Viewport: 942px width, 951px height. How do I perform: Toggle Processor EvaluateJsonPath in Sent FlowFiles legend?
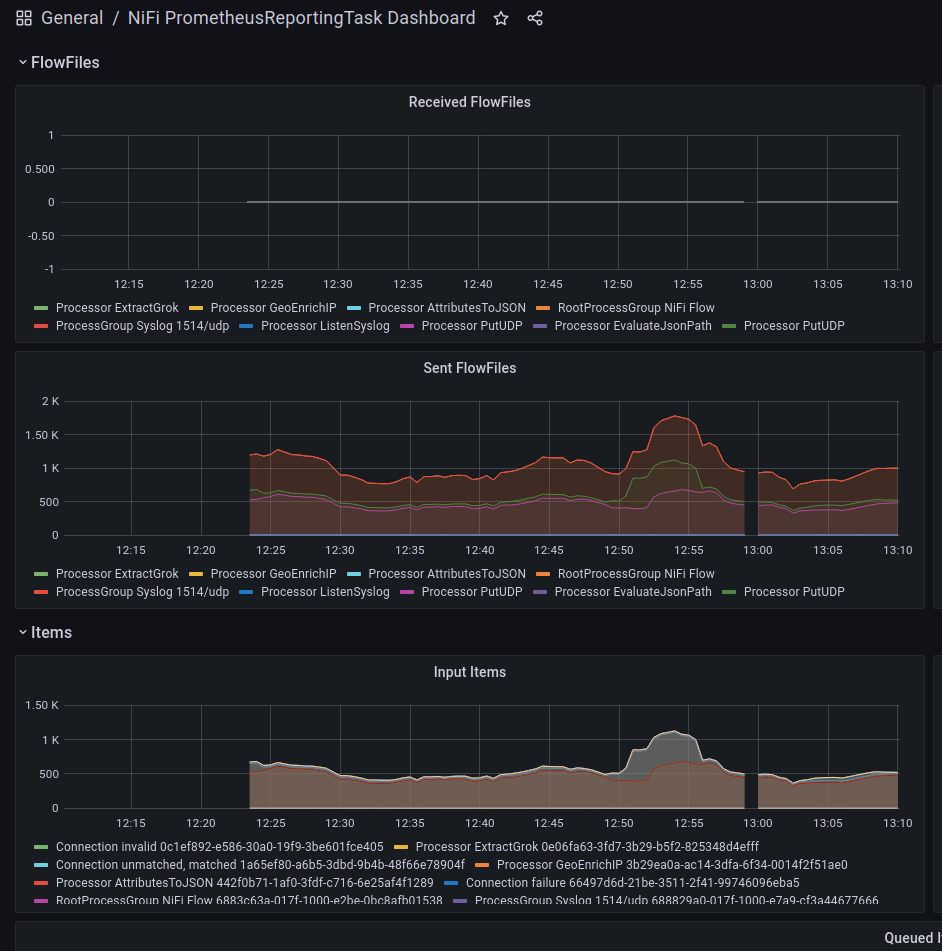coord(633,592)
